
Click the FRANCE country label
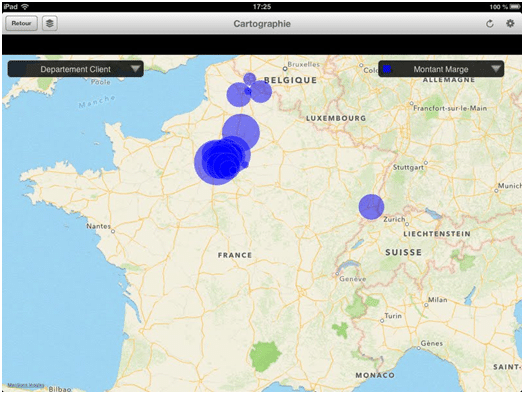(x=235, y=255)
